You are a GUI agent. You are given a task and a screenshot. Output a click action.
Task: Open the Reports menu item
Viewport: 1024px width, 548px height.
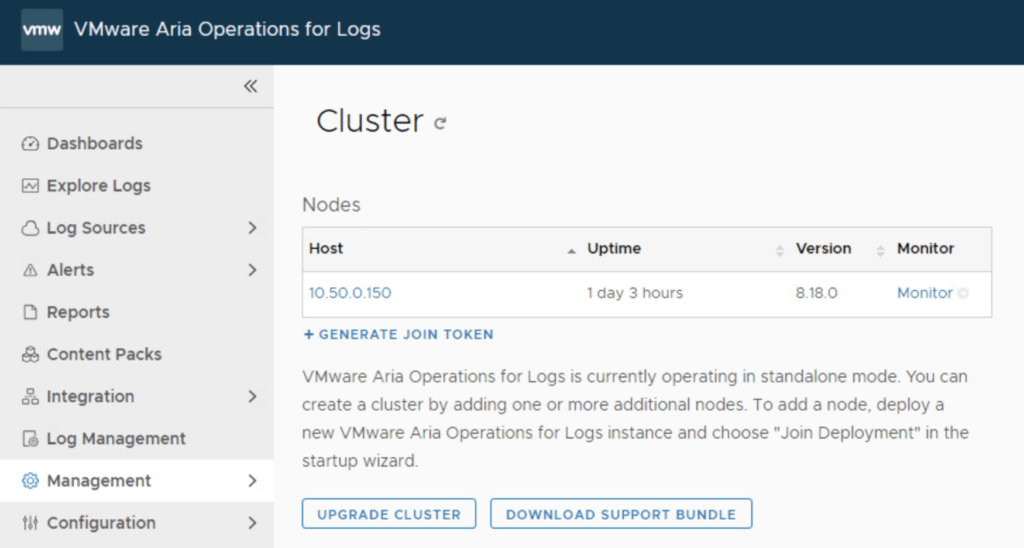tap(78, 312)
